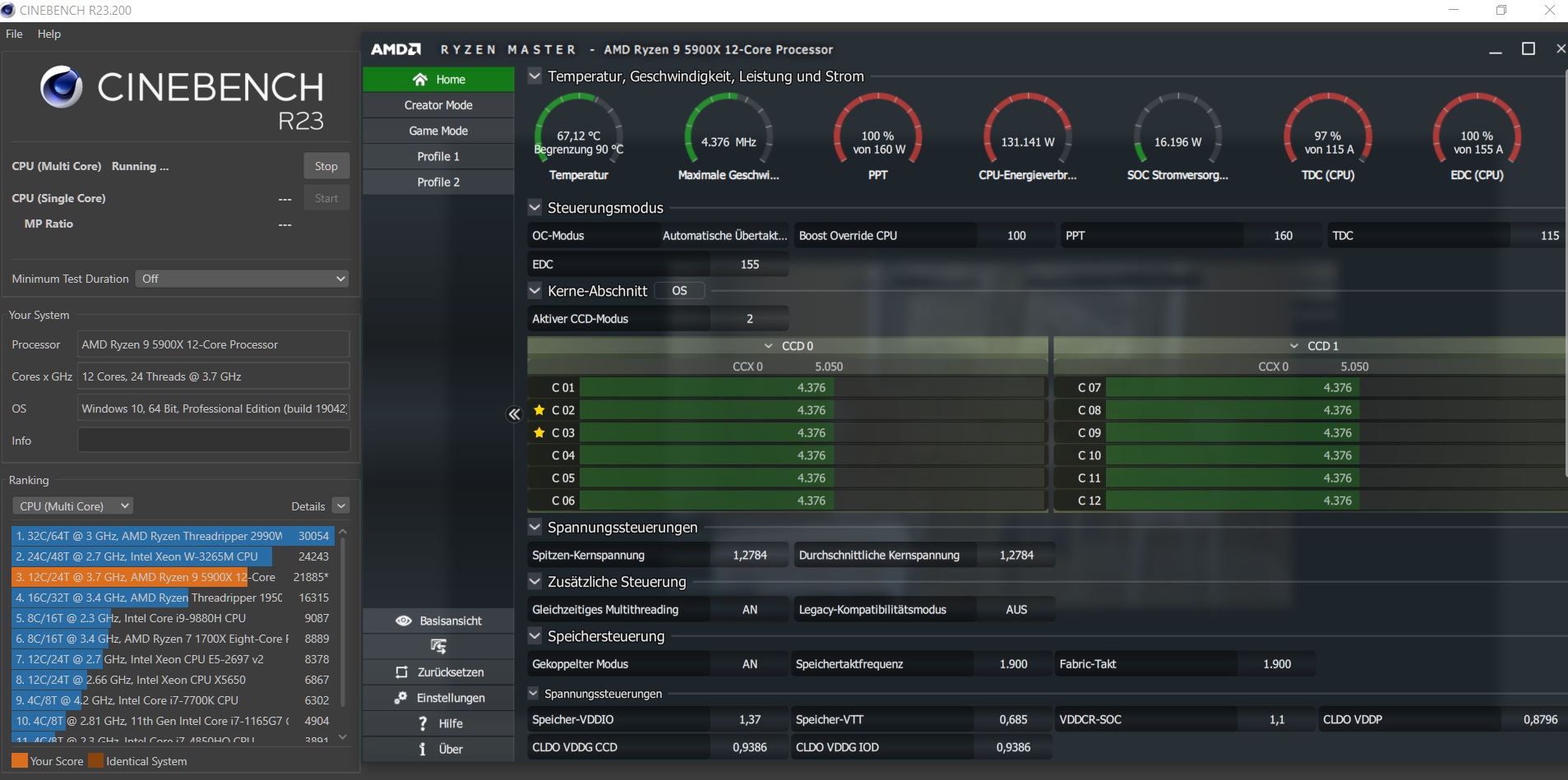
Task: Click the Zurücksetzen button label
Action: pyautogui.click(x=451, y=672)
